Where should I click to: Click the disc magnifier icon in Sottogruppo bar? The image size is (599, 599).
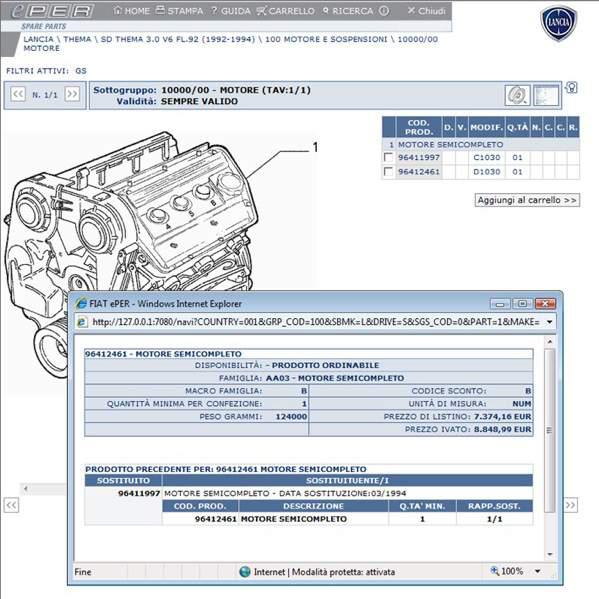[517, 95]
